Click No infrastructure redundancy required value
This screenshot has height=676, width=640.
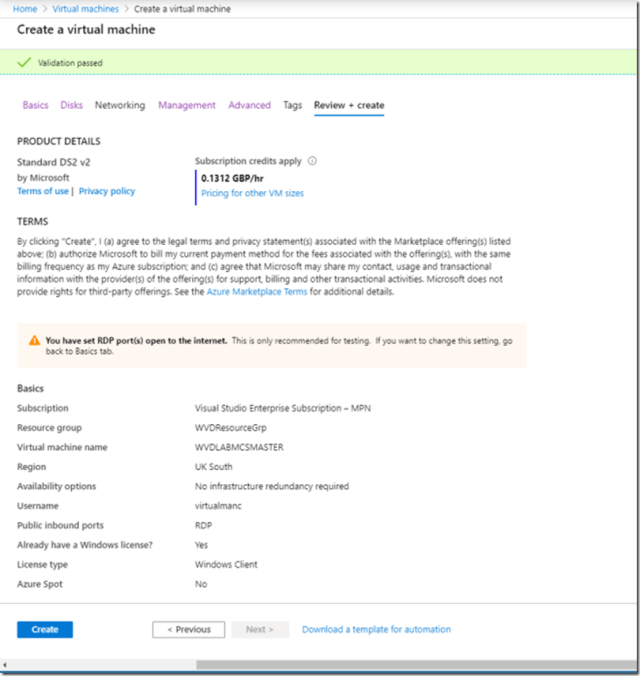pos(272,486)
